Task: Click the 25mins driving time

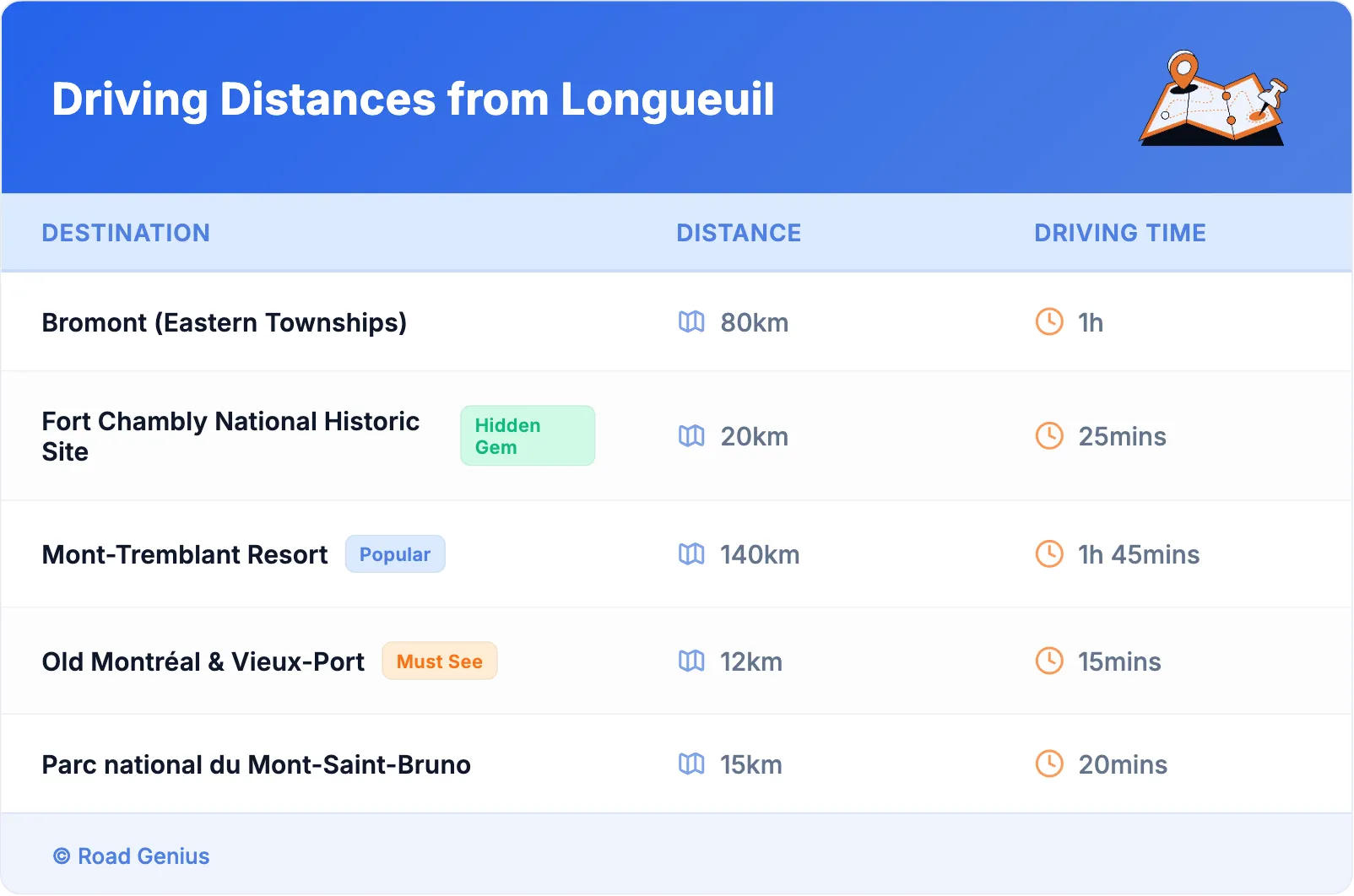Action: [1123, 436]
